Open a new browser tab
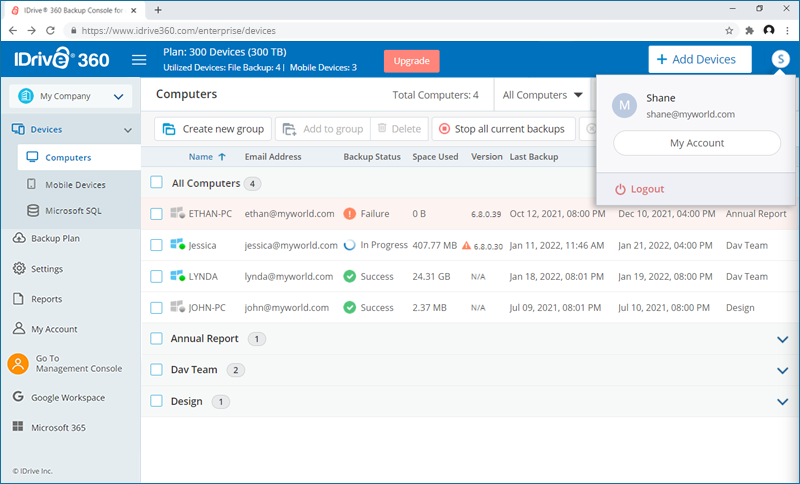 158,10
